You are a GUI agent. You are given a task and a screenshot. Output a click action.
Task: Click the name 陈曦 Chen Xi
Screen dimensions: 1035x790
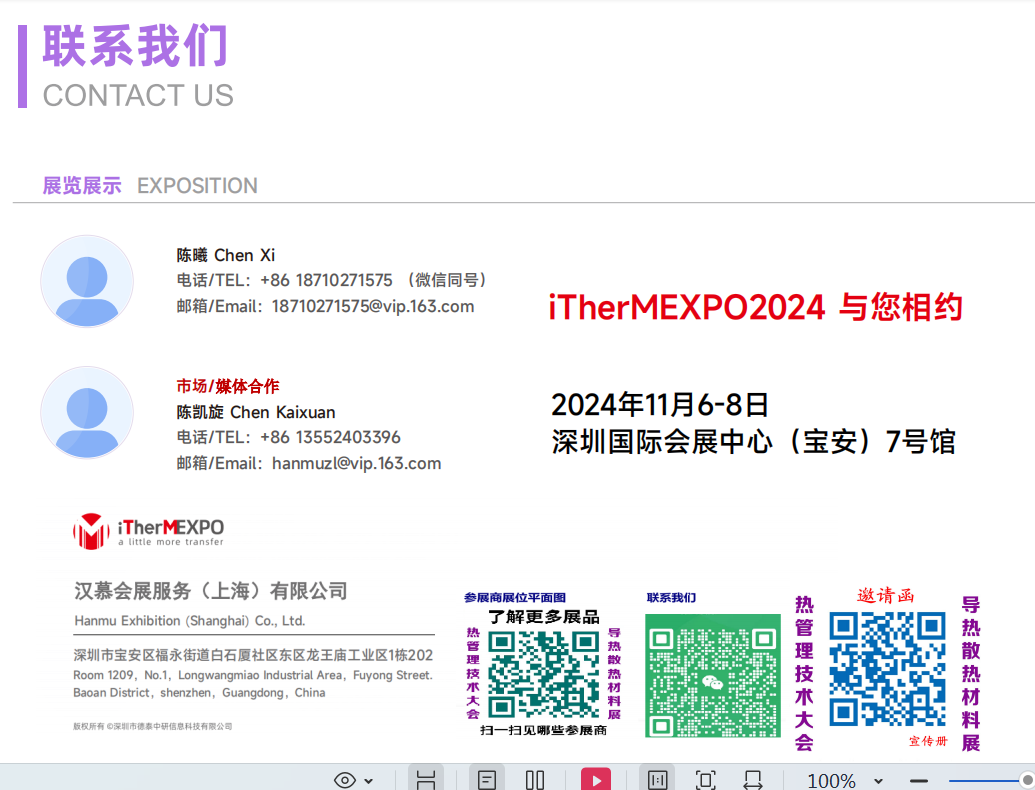(x=226, y=255)
